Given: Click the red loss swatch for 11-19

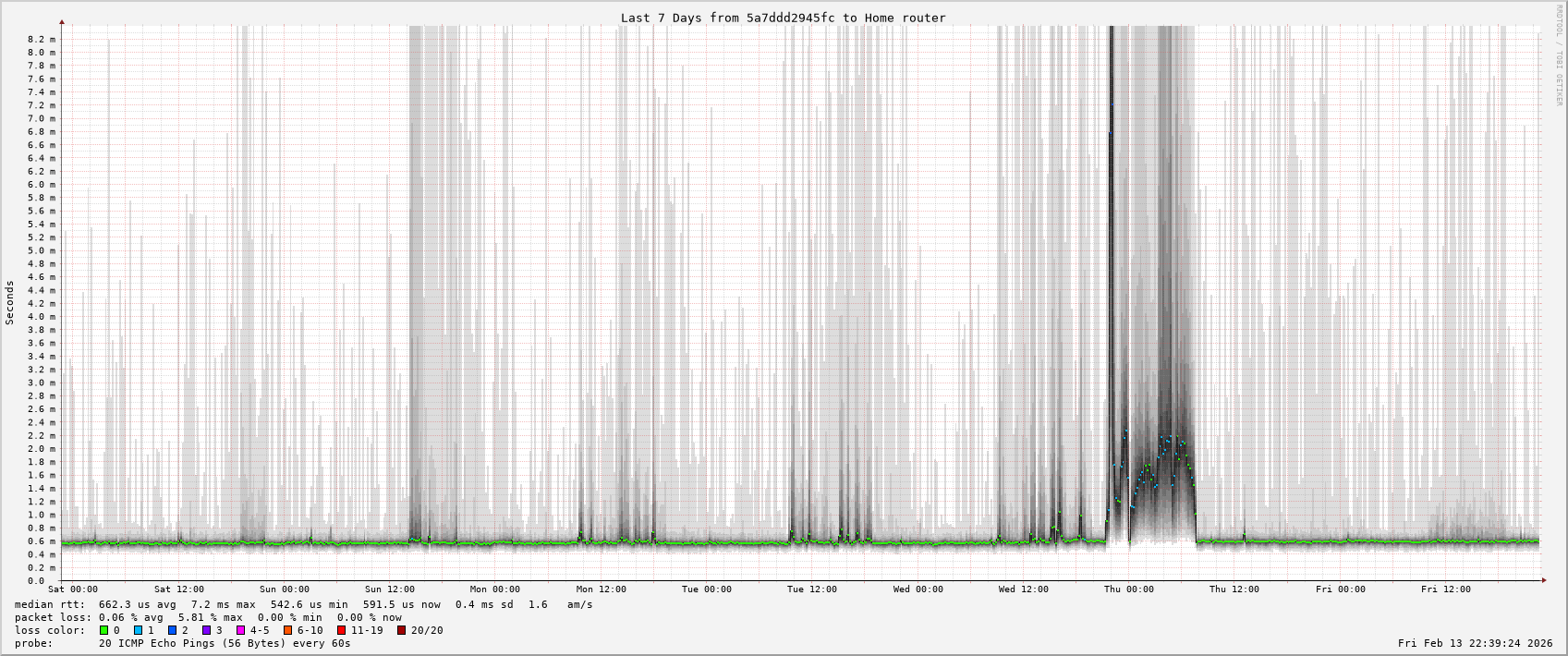Looking at the screenshot, I should point(341,630).
